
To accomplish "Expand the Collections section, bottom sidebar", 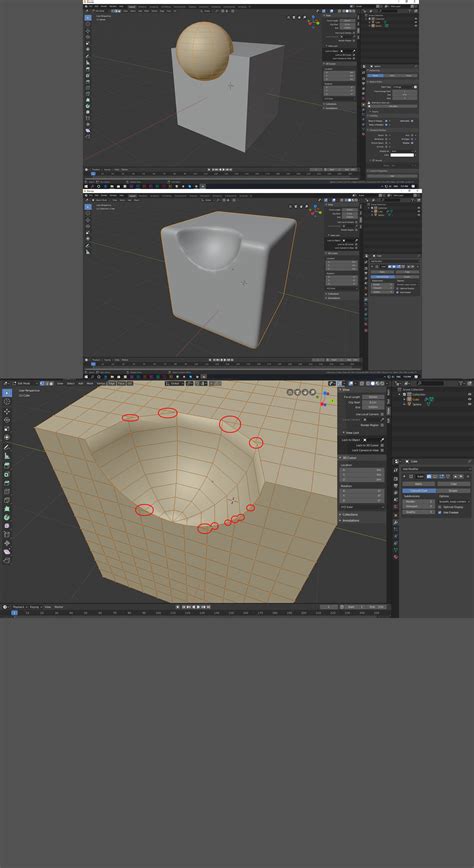I will point(349,514).
